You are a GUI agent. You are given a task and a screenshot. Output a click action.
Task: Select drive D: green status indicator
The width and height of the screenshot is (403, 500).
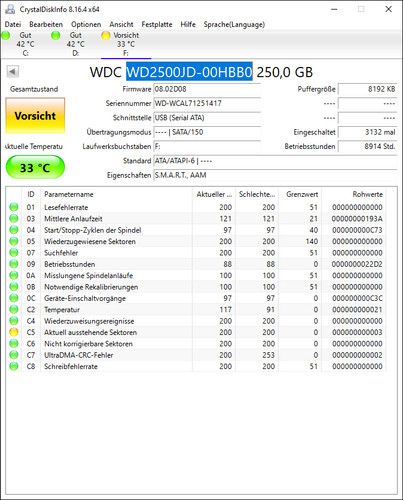(x=56, y=35)
